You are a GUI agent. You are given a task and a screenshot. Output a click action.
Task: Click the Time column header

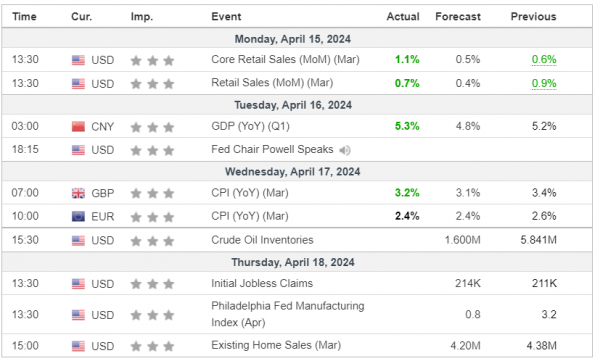coord(24,16)
